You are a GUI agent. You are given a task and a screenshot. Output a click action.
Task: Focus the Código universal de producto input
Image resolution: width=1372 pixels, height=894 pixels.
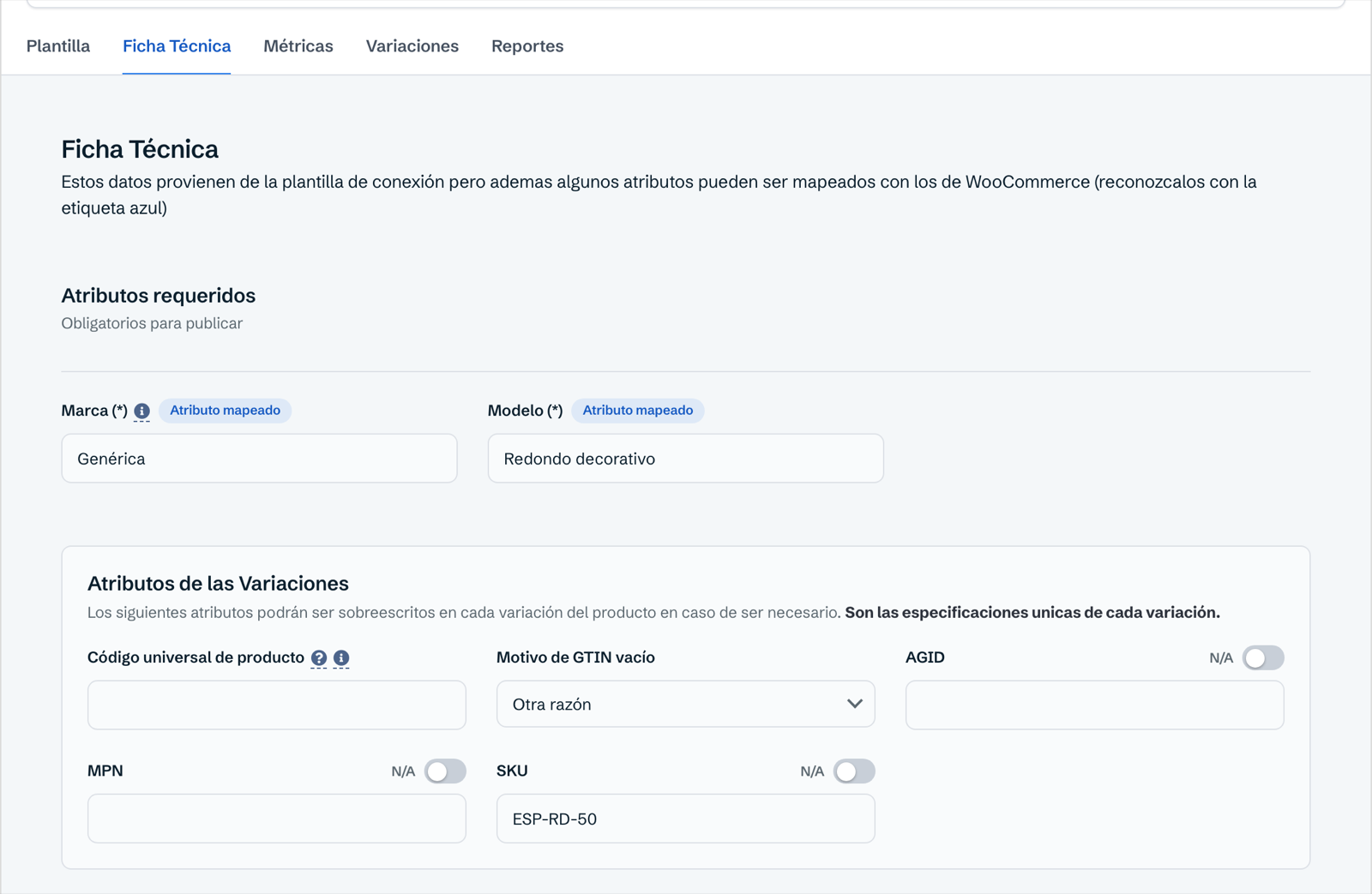click(x=277, y=705)
